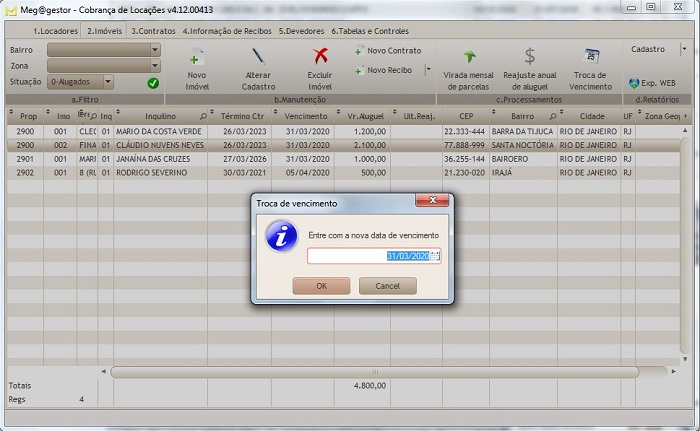Open the Cadastro reports dropdown
Image resolution: width=700 pixels, height=431 pixels.
tap(684, 48)
